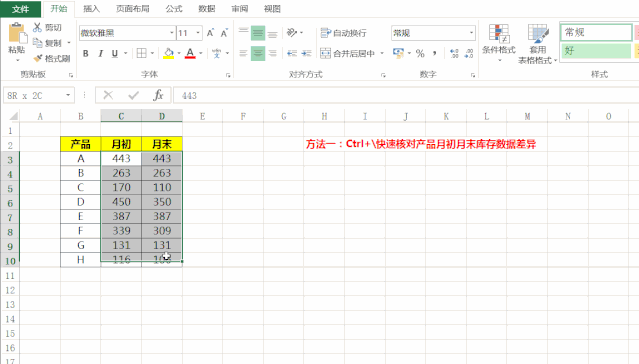Select column header E
639x364 pixels.
point(203,117)
